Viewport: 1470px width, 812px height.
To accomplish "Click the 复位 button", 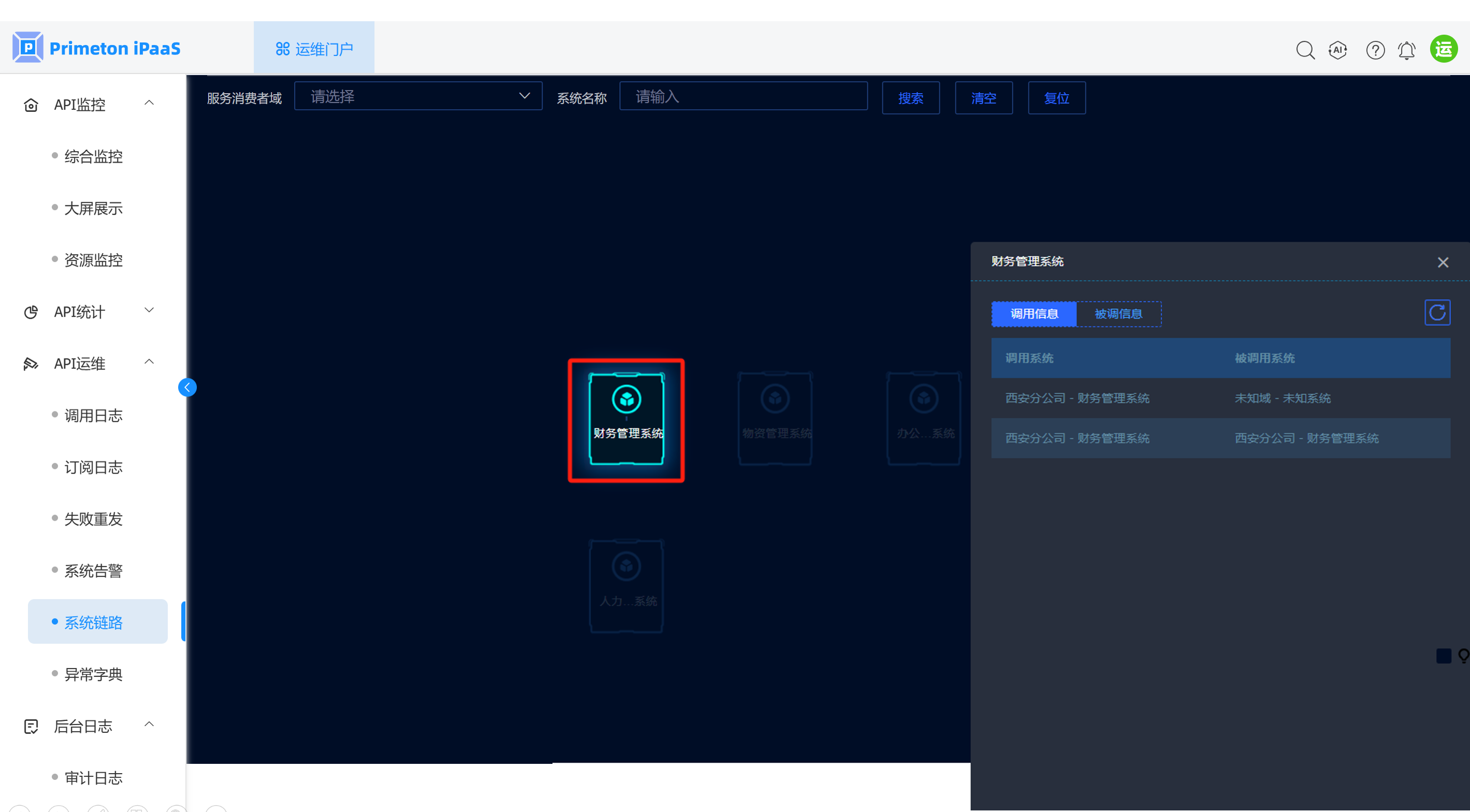I will pos(1056,98).
